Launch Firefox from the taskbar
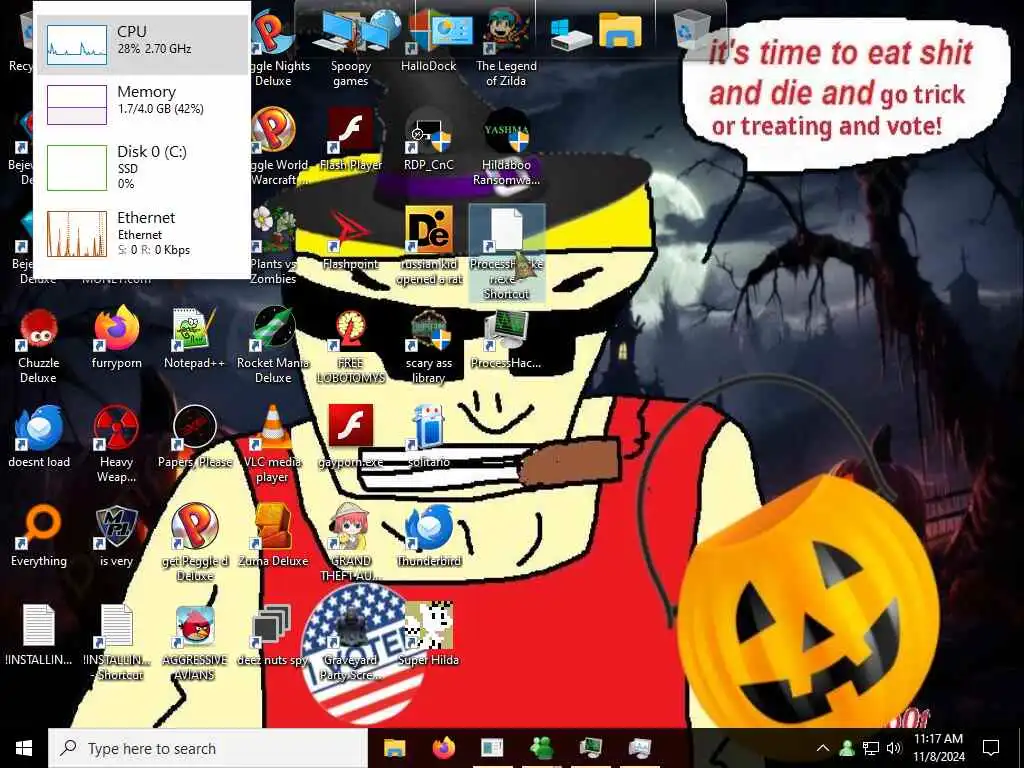This screenshot has height=768, width=1024. click(x=443, y=748)
